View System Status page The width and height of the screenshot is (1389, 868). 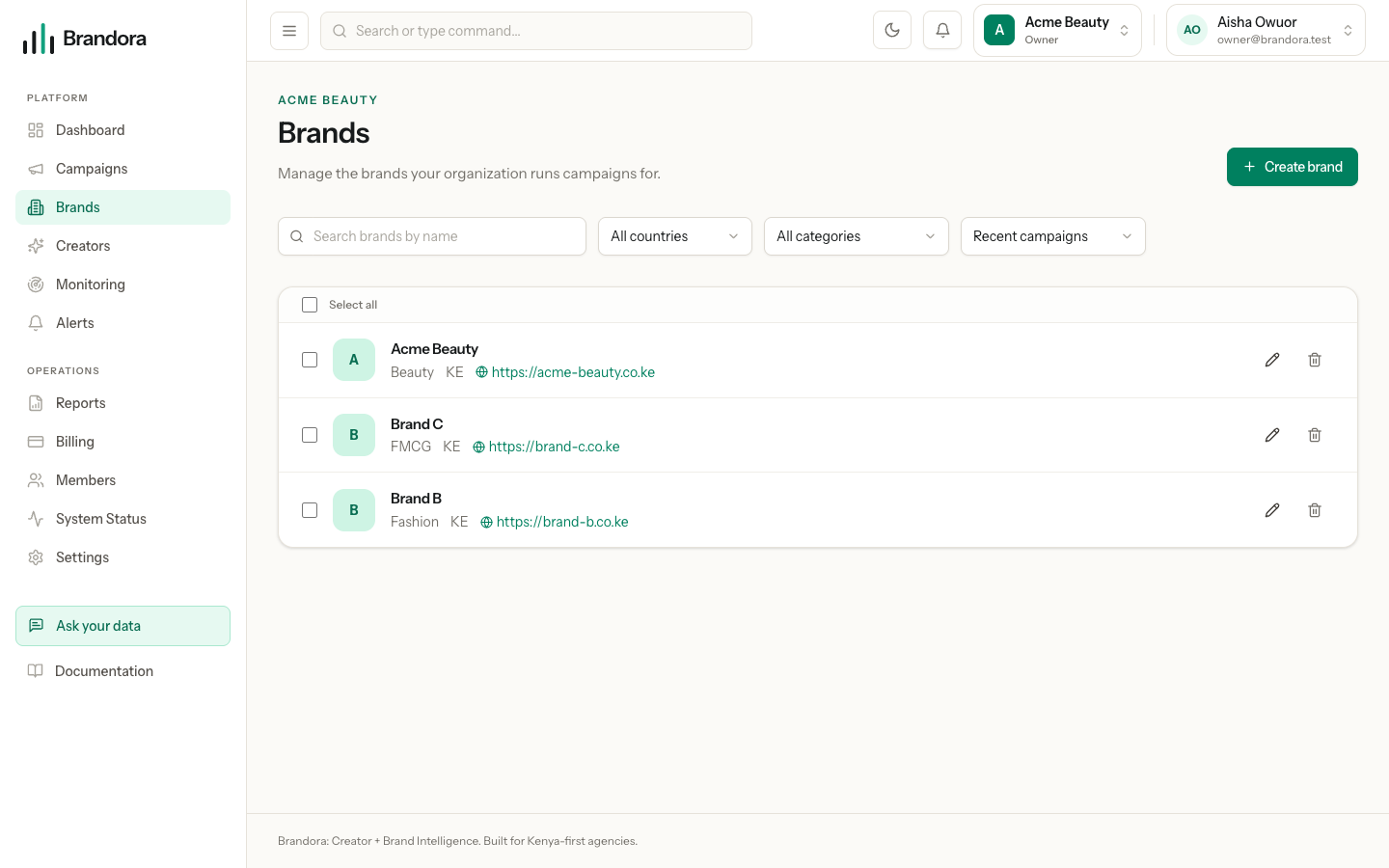[x=123, y=519]
